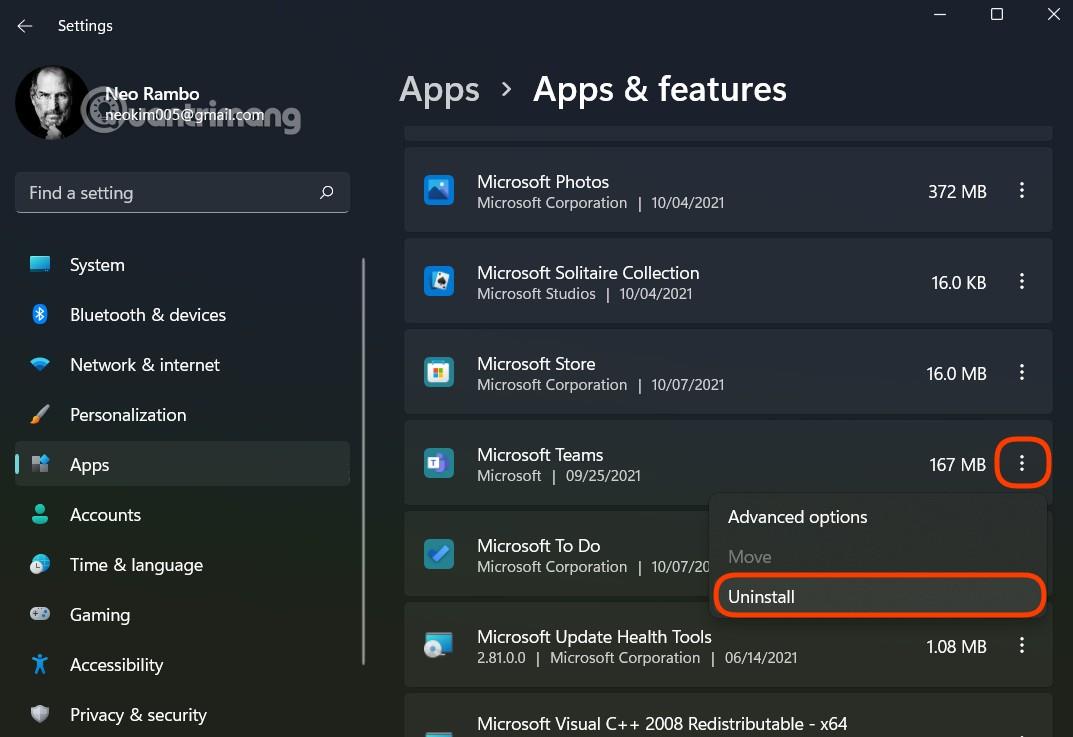Click the Microsoft Photos app name
1073x737 pixels.
(x=543, y=182)
